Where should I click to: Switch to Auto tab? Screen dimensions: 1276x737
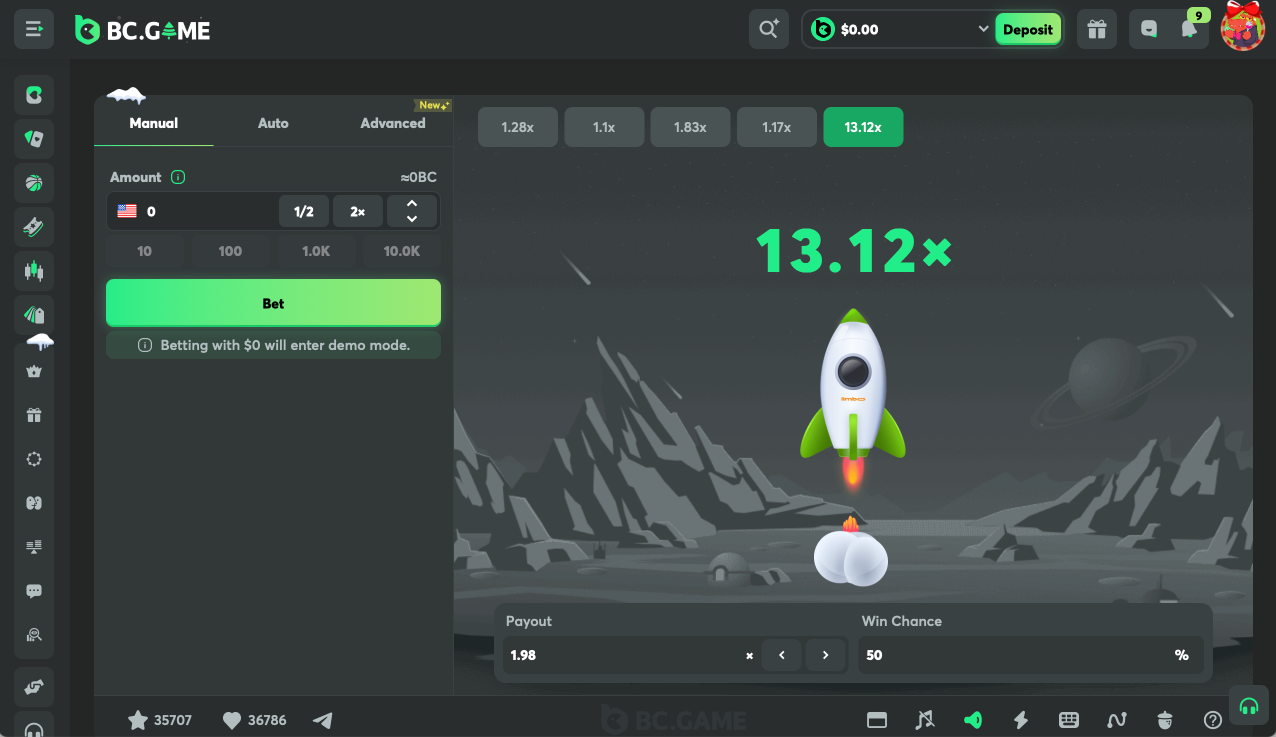[273, 123]
